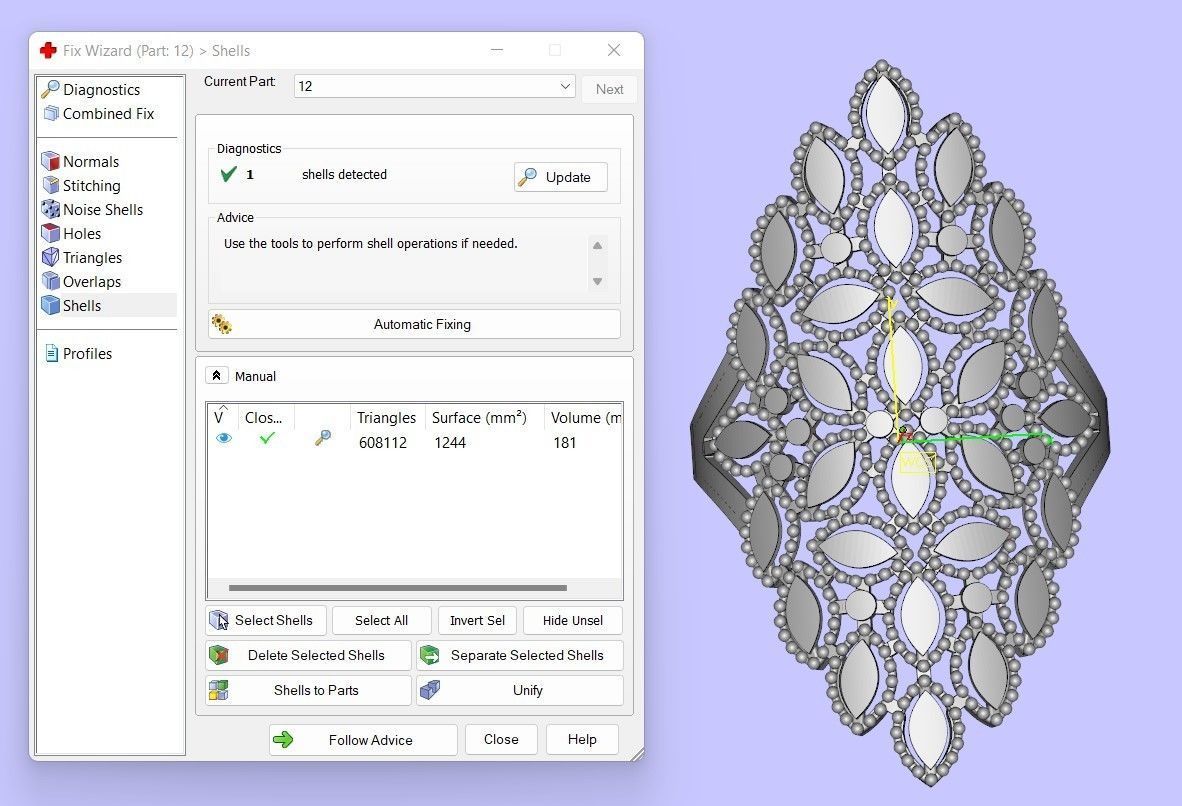Run Automatic Fixing
The image size is (1182, 806).
tap(415, 324)
